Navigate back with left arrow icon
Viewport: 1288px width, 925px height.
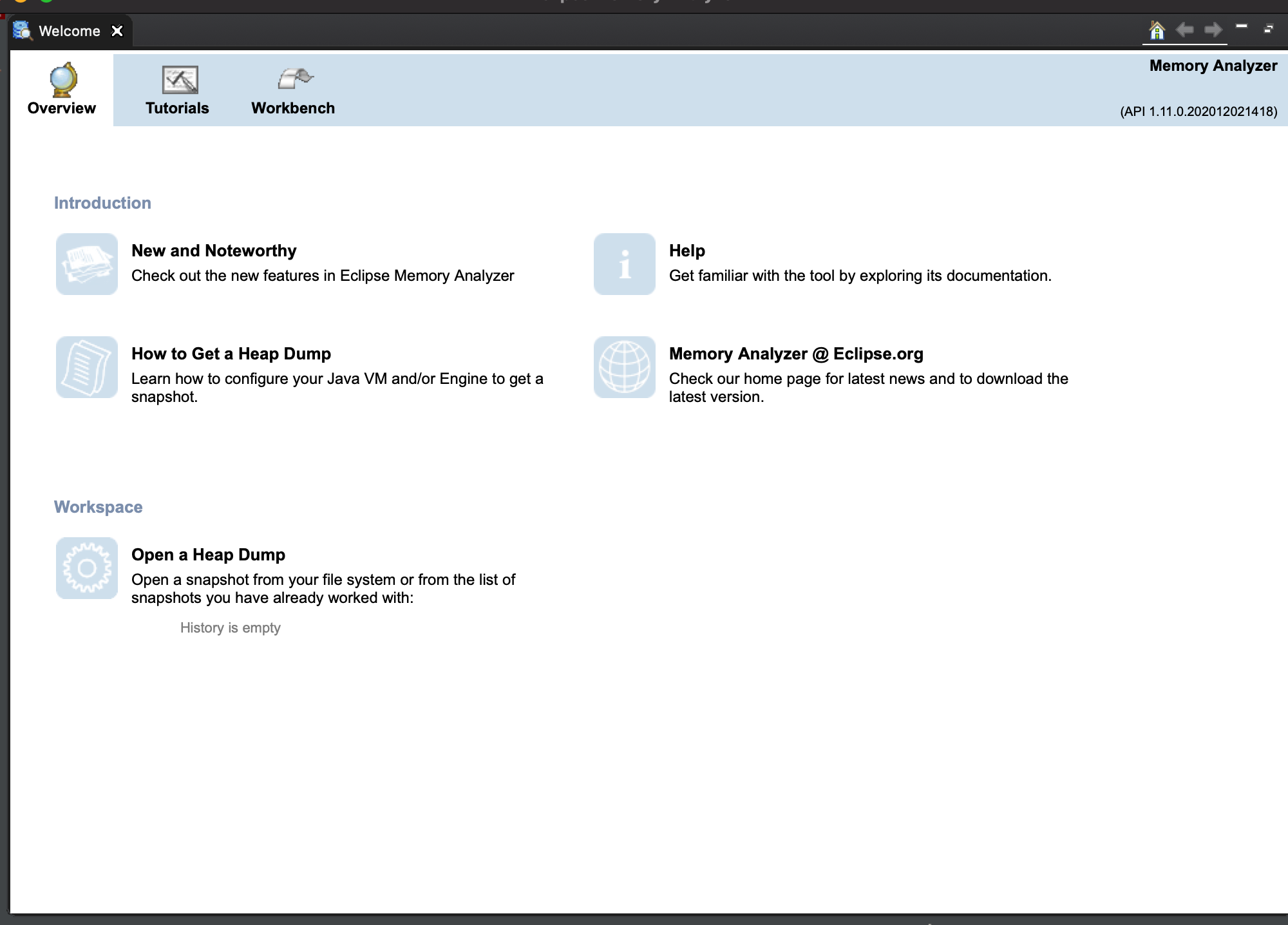click(x=1184, y=30)
